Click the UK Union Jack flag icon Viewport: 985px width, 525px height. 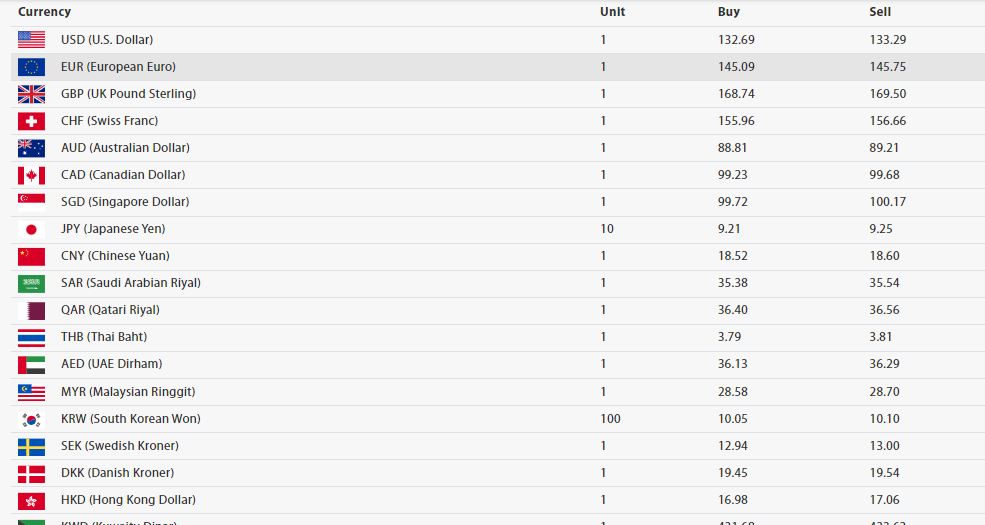tap(31, 94)
